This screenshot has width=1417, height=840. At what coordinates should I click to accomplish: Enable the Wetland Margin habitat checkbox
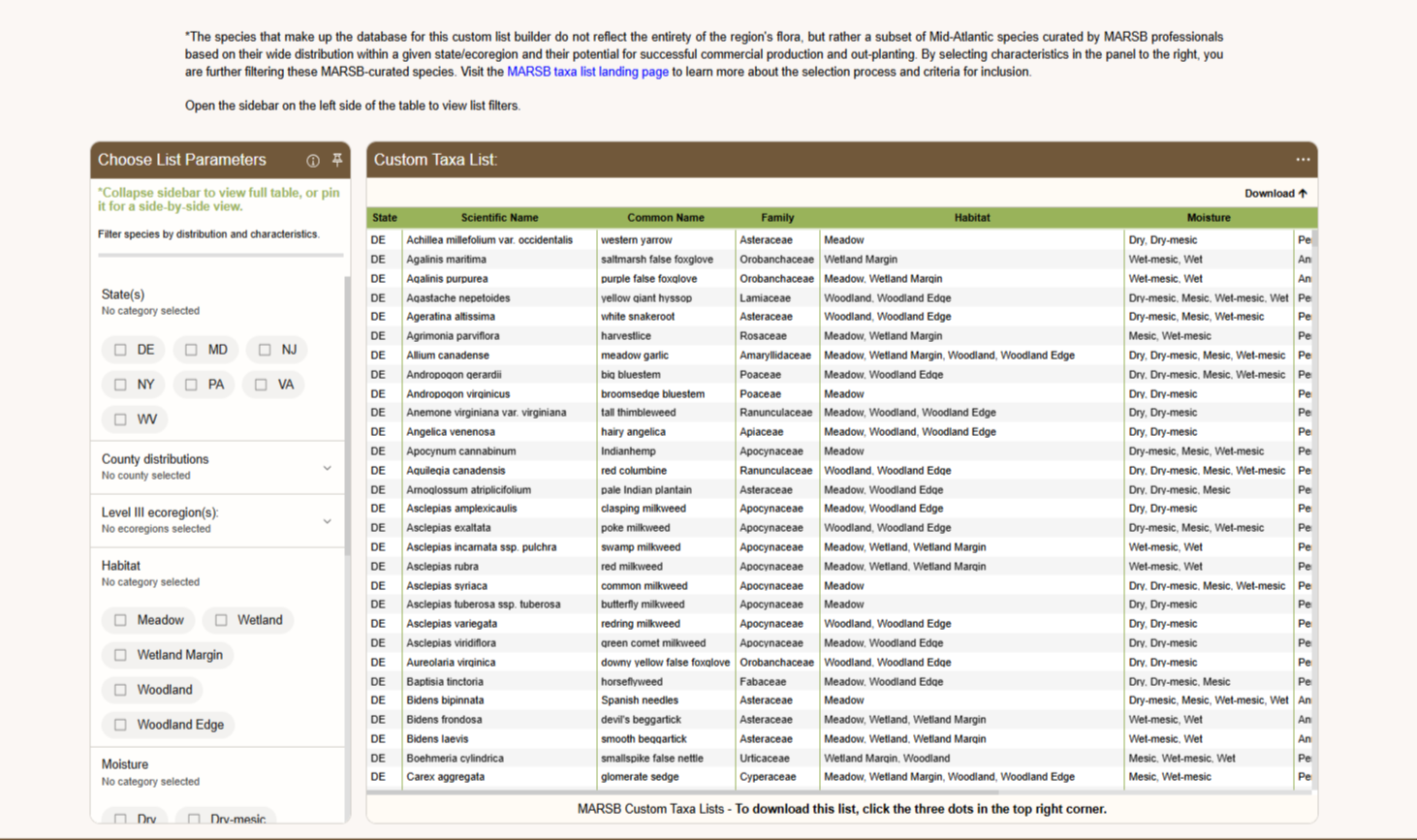click(x=120, y=655)
